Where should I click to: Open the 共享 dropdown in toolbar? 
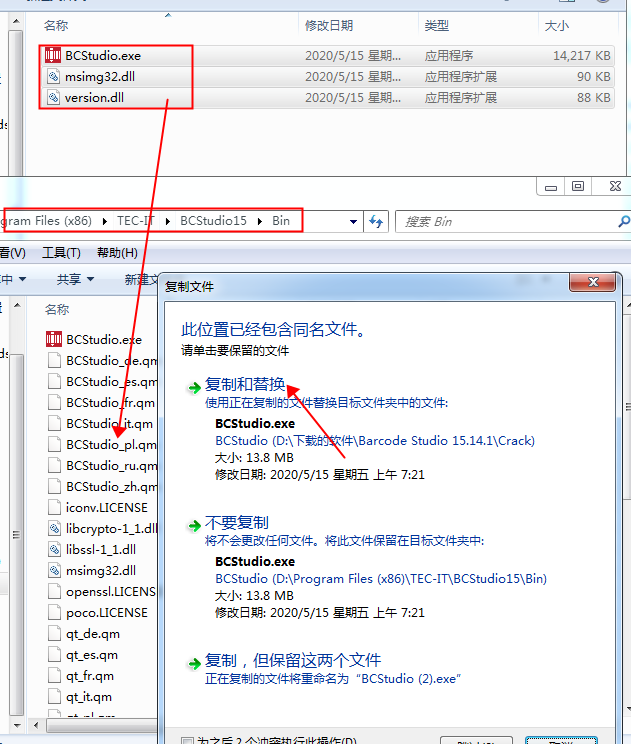(75, 279)
